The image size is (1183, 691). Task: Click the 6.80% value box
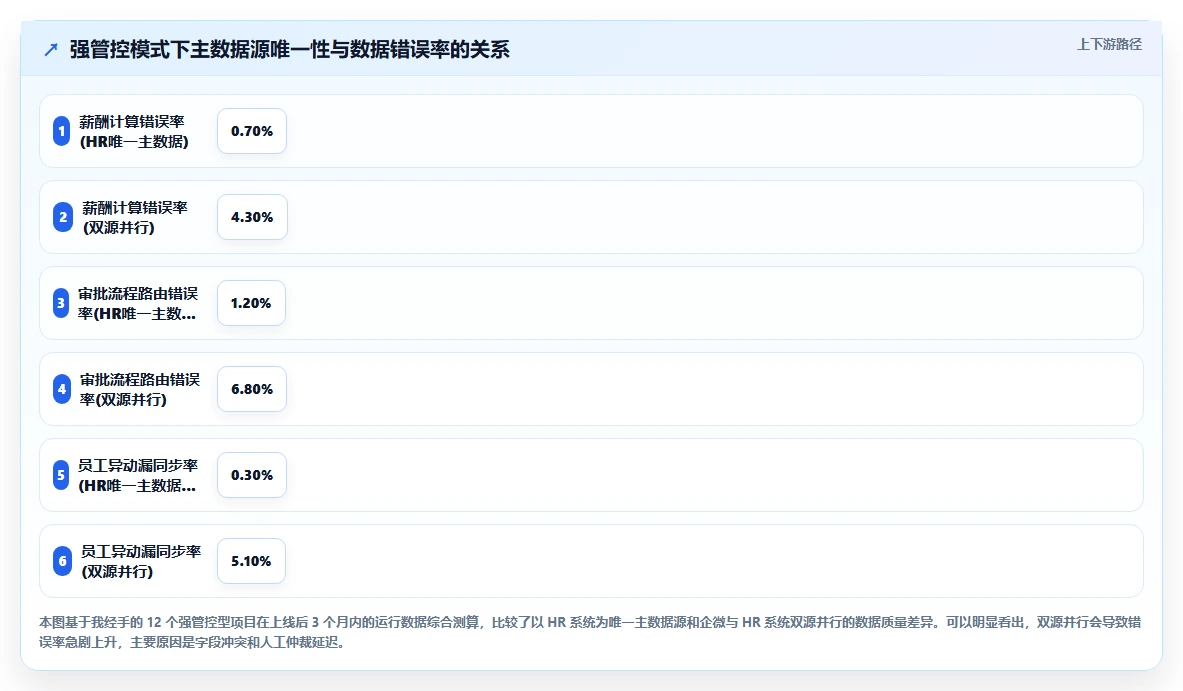[252, 389]
